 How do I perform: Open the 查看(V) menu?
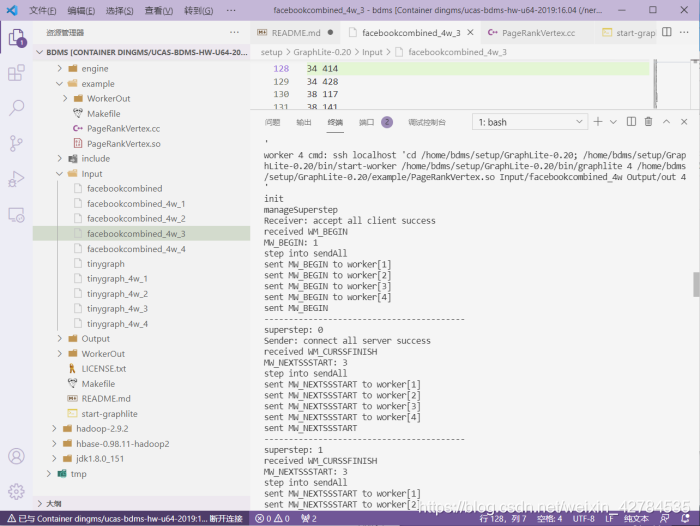(x=158, y=10)
